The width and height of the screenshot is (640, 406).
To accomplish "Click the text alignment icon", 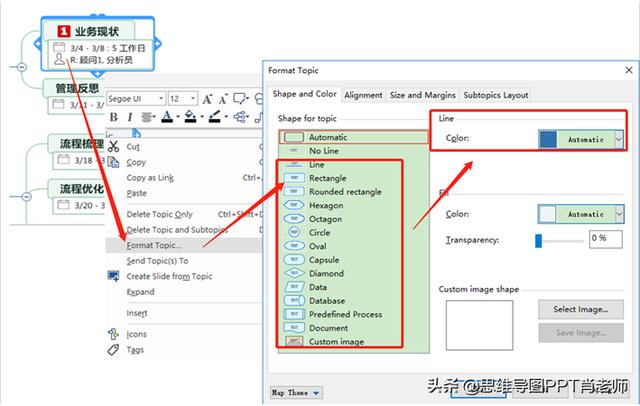I will click(147, 118).
